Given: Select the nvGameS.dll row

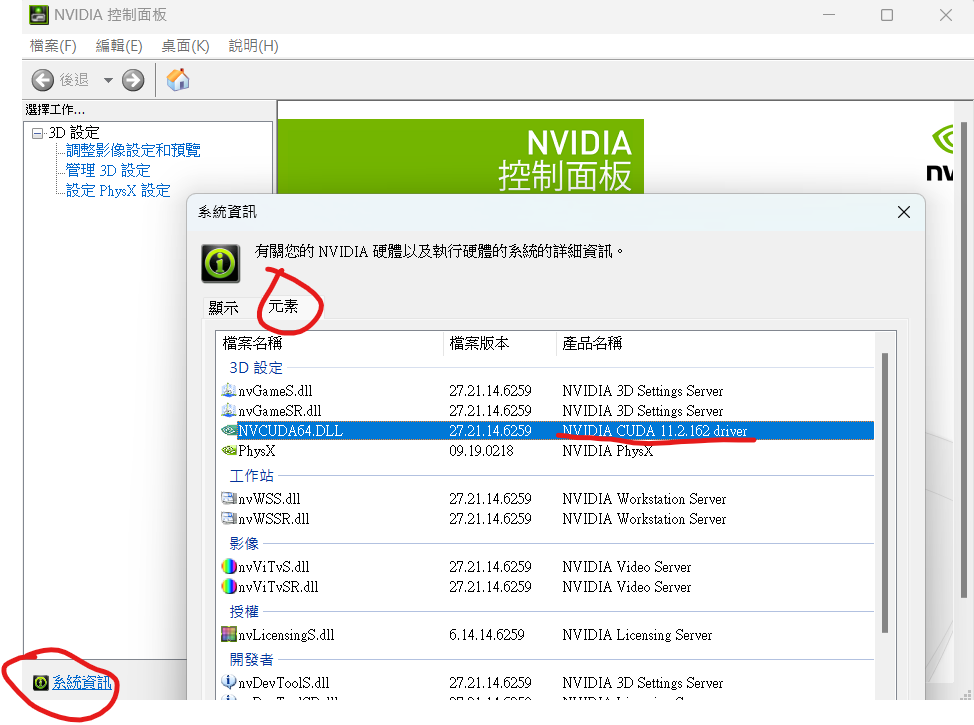Looking at the screenshot, I should 547,391.
